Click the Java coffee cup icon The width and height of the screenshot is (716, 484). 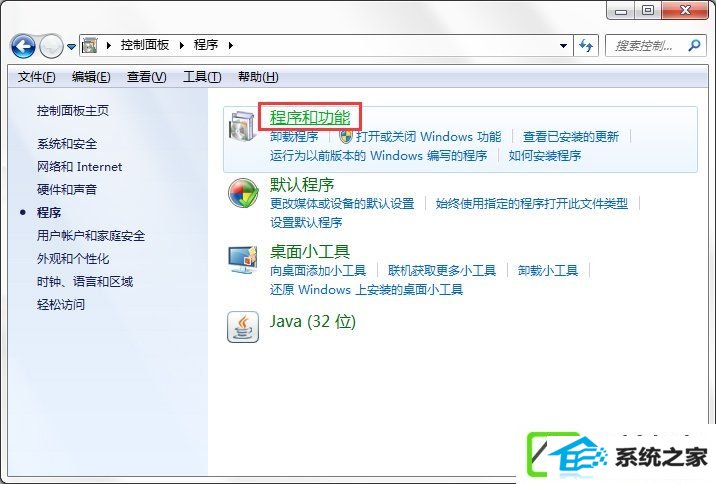243,327
